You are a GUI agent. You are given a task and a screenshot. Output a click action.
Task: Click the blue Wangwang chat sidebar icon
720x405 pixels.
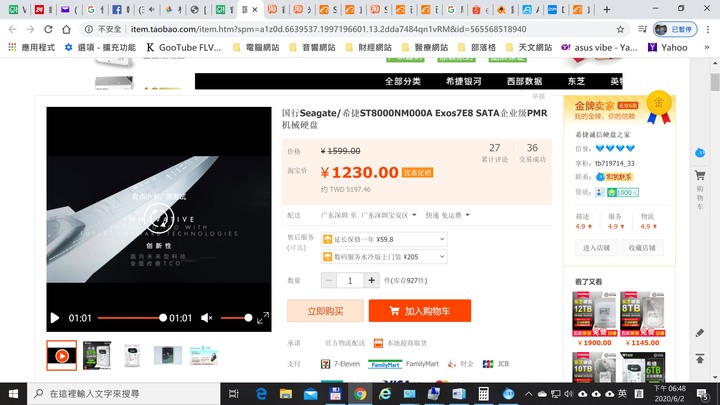point(700,152)
